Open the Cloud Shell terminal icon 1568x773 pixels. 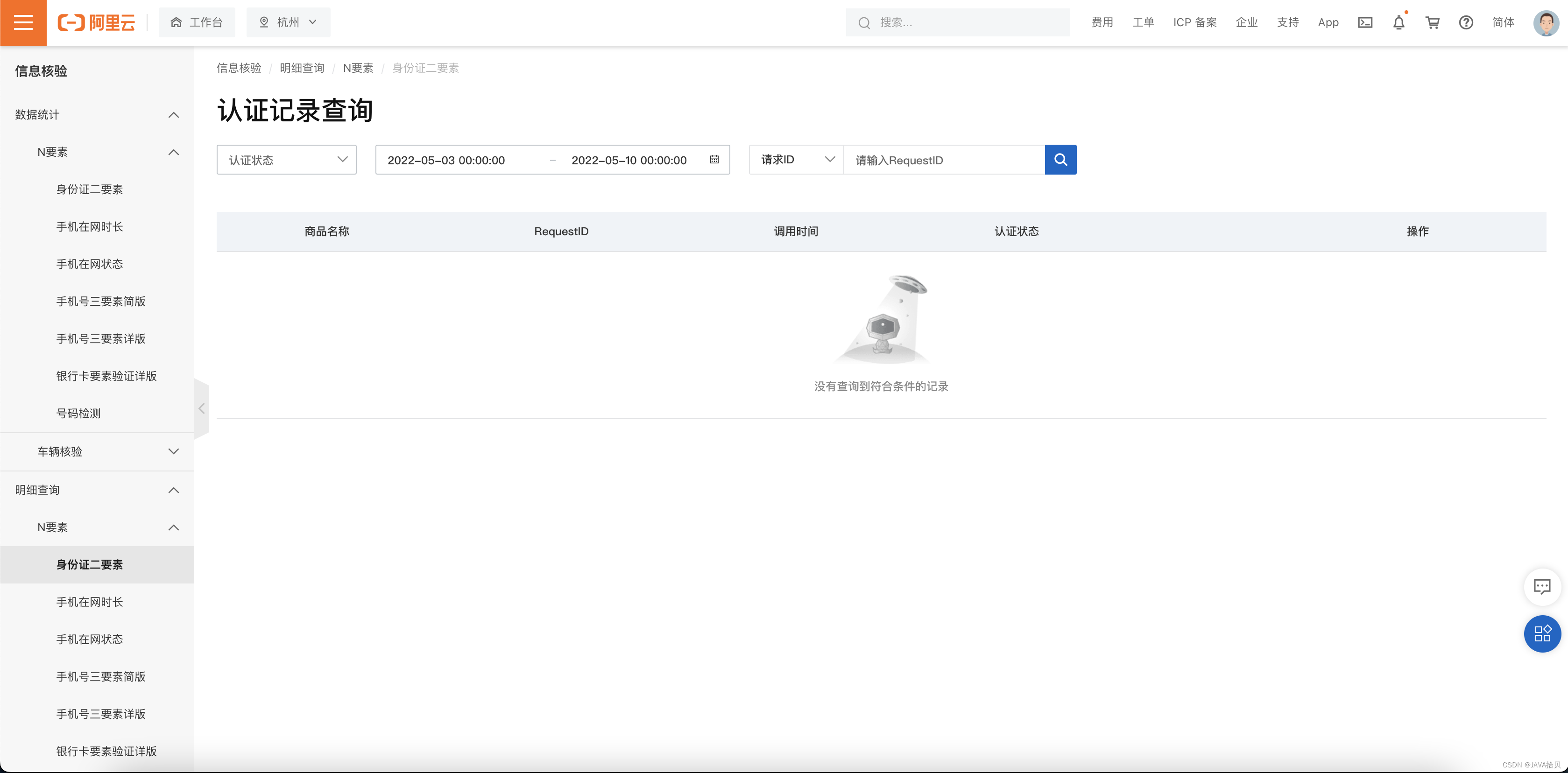[x=1365, y=22]
